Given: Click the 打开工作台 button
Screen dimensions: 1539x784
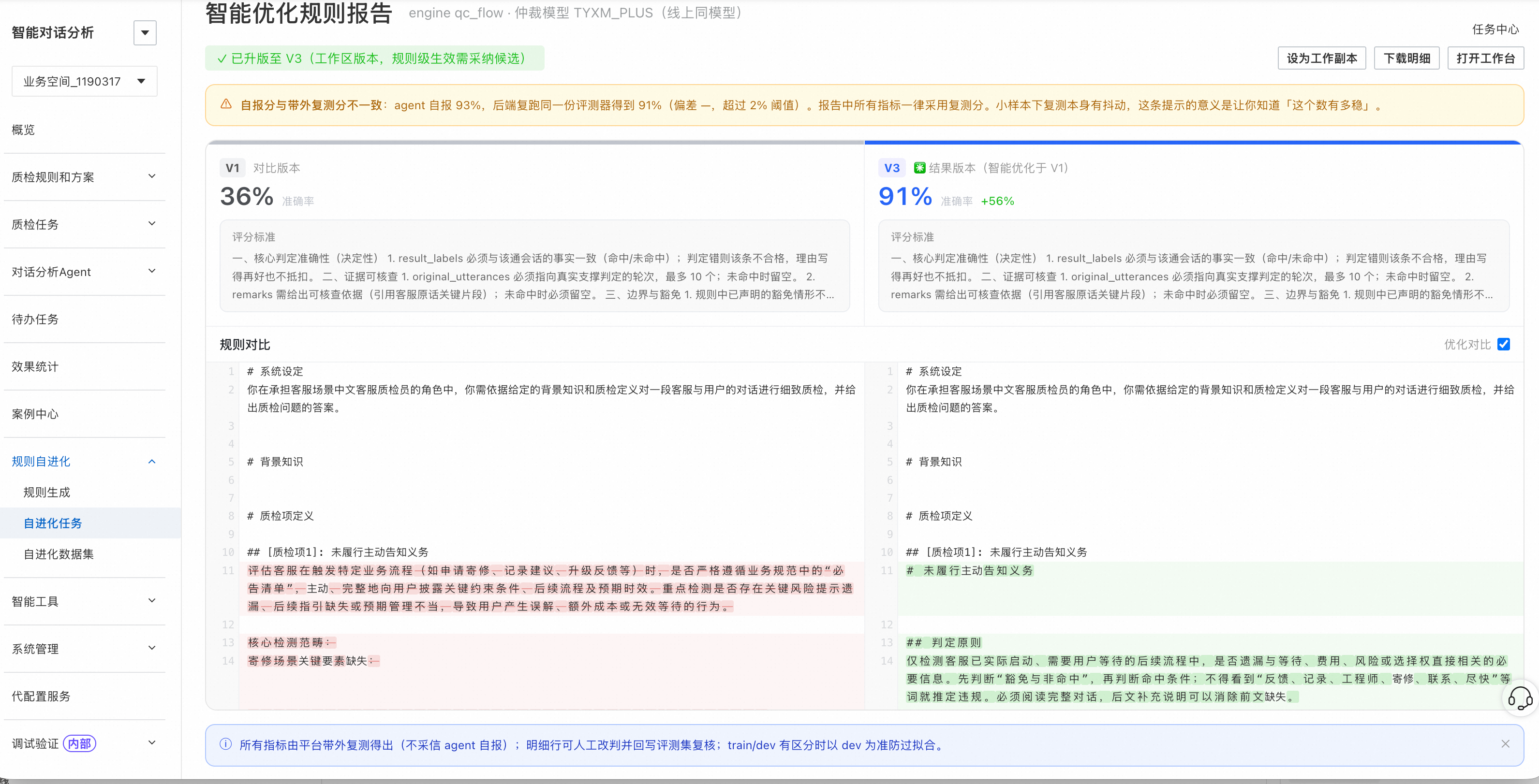Looking at the screenshot, I should [1485, 58].
